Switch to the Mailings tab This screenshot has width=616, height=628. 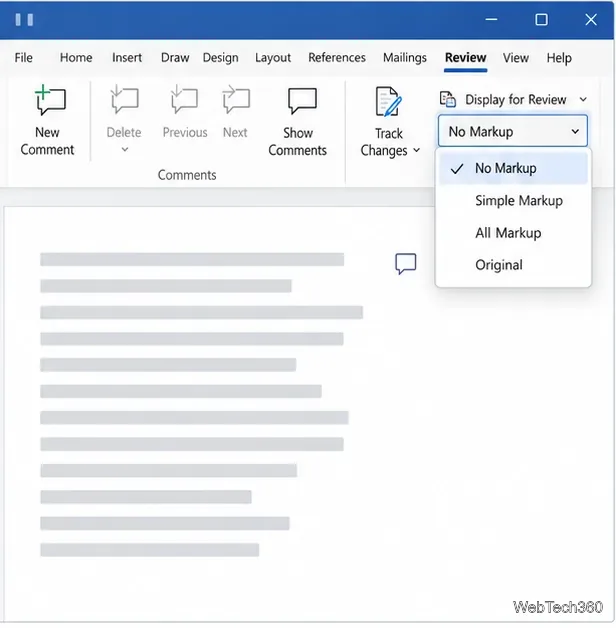[x=405, y=58]
